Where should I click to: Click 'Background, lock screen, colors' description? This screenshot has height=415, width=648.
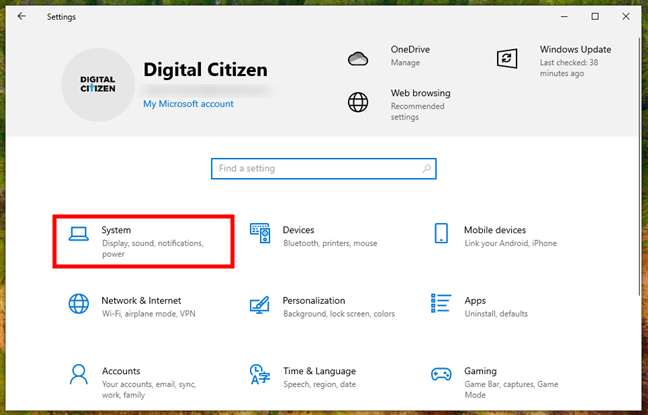pyautogui.click(x=339, y=314)
